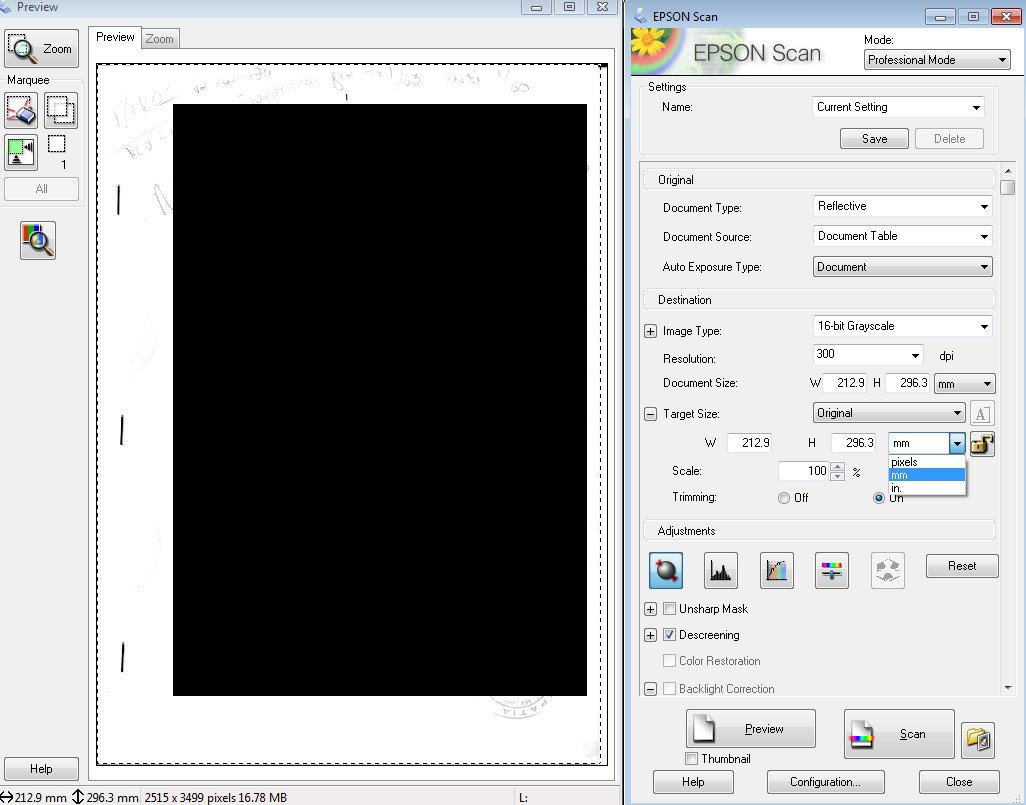Open the Tone Correction icon
The height and width of the screenshot is (805, 1026).
[776, 570]
